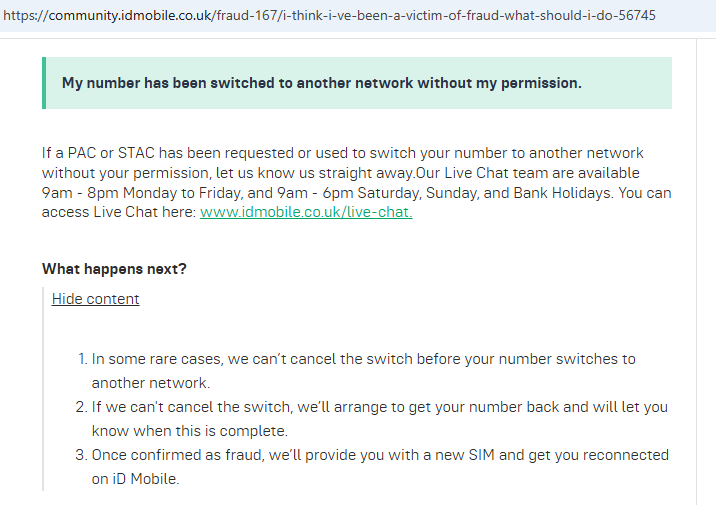Click the 'My number has been switched' banner
716x505 pixels.
[x=357, y=83]
